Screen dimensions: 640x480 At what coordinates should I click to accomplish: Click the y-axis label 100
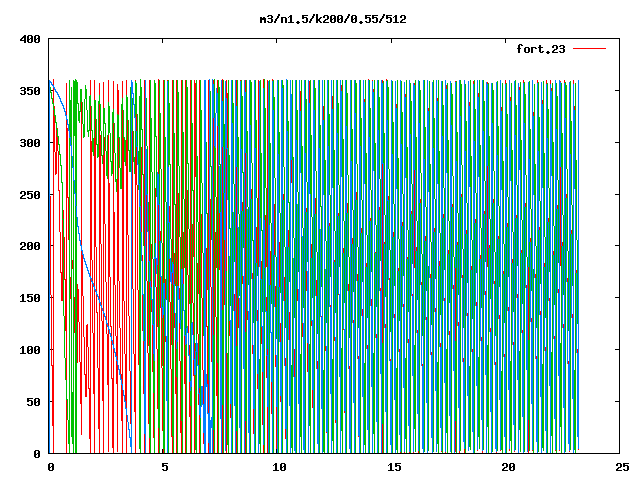tap(30, 350)
